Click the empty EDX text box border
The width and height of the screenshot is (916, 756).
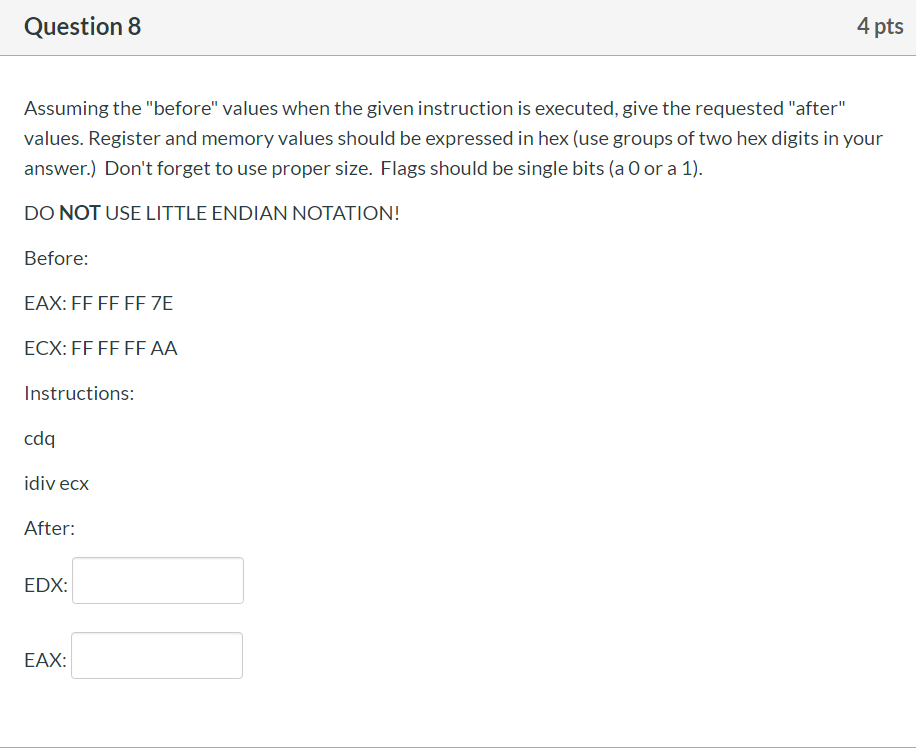point(157,559)
